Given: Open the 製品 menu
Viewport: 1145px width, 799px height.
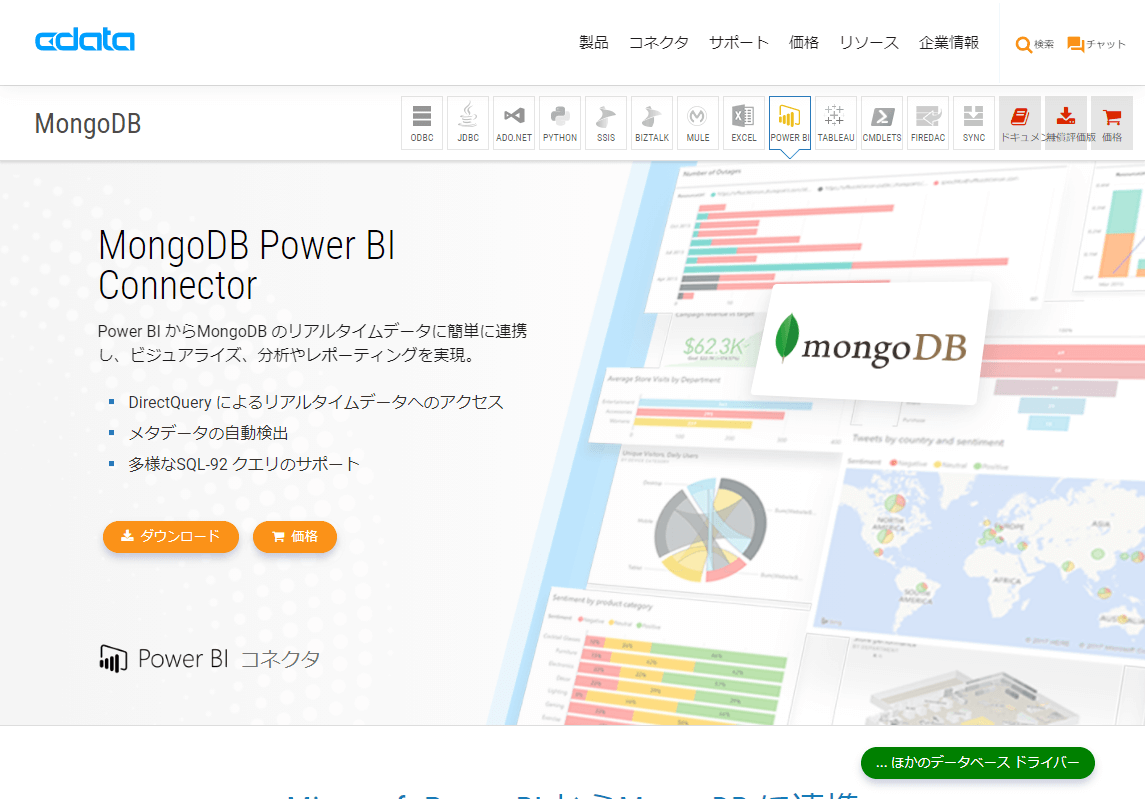Looking at the screenshot, I should pos(594,43).
